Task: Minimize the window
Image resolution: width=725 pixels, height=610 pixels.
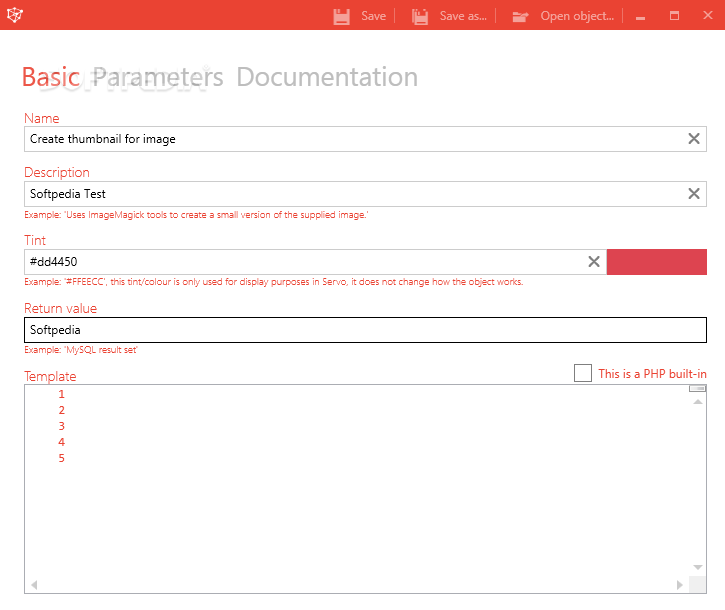Action: click(640, 18)
